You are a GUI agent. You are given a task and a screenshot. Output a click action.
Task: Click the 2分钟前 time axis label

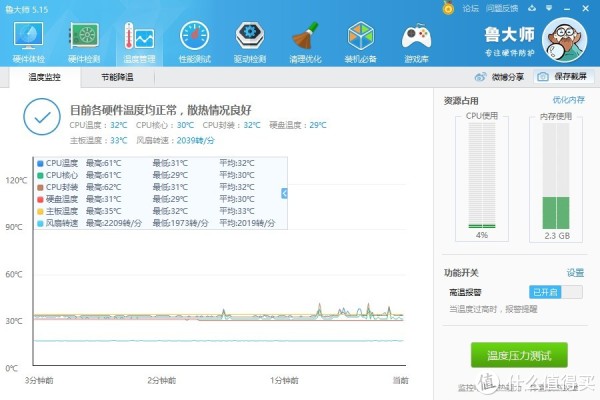(x=161, y=380)
